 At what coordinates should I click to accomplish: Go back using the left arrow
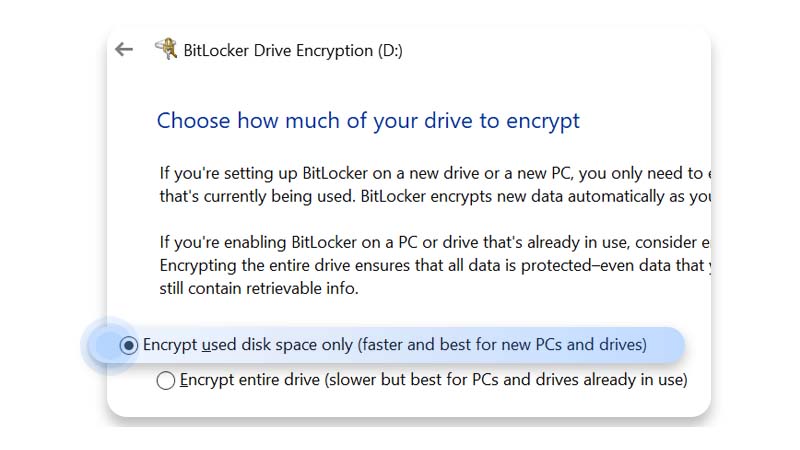point(124,49)
